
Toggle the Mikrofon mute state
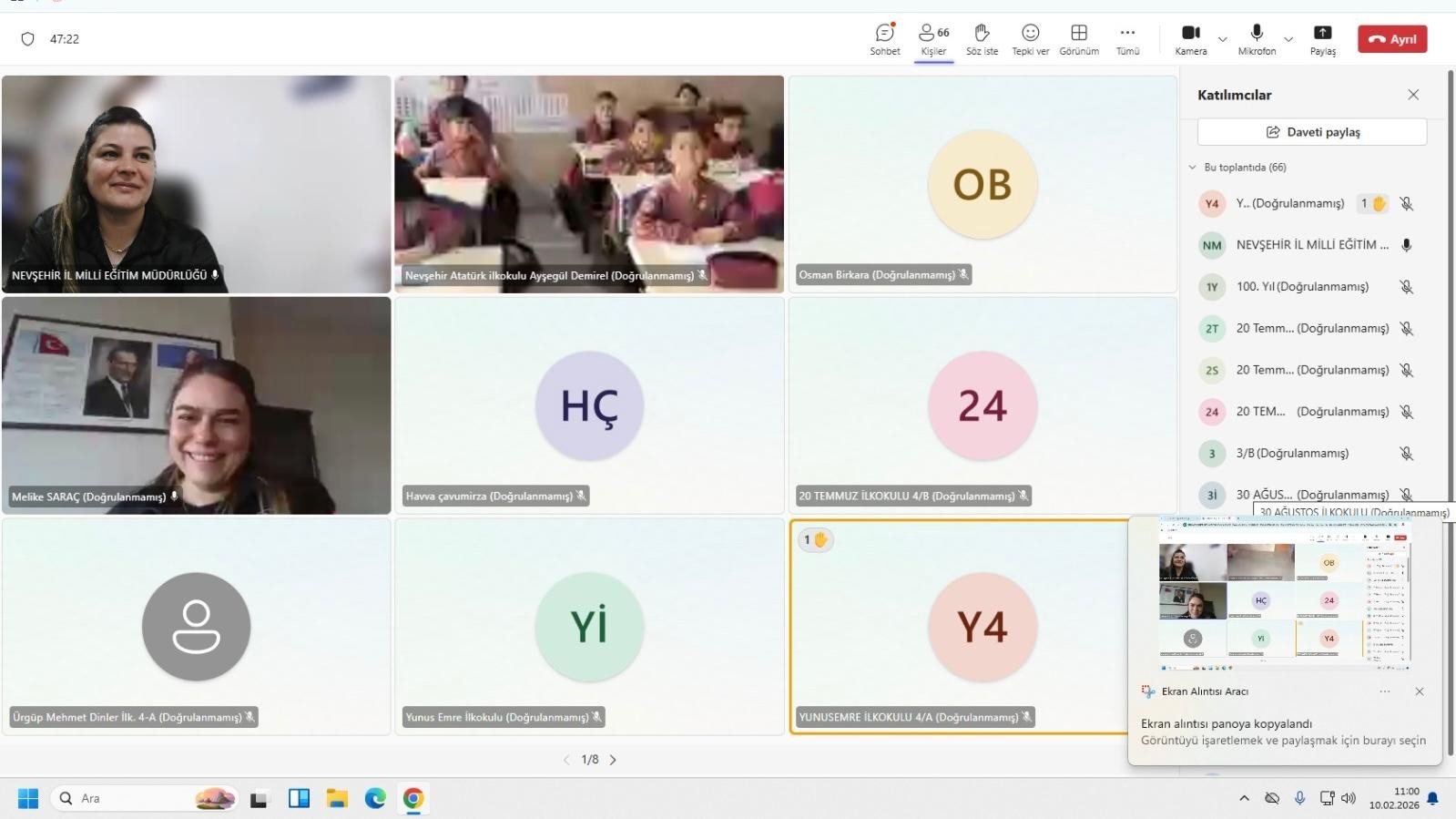pos(1257,38)
